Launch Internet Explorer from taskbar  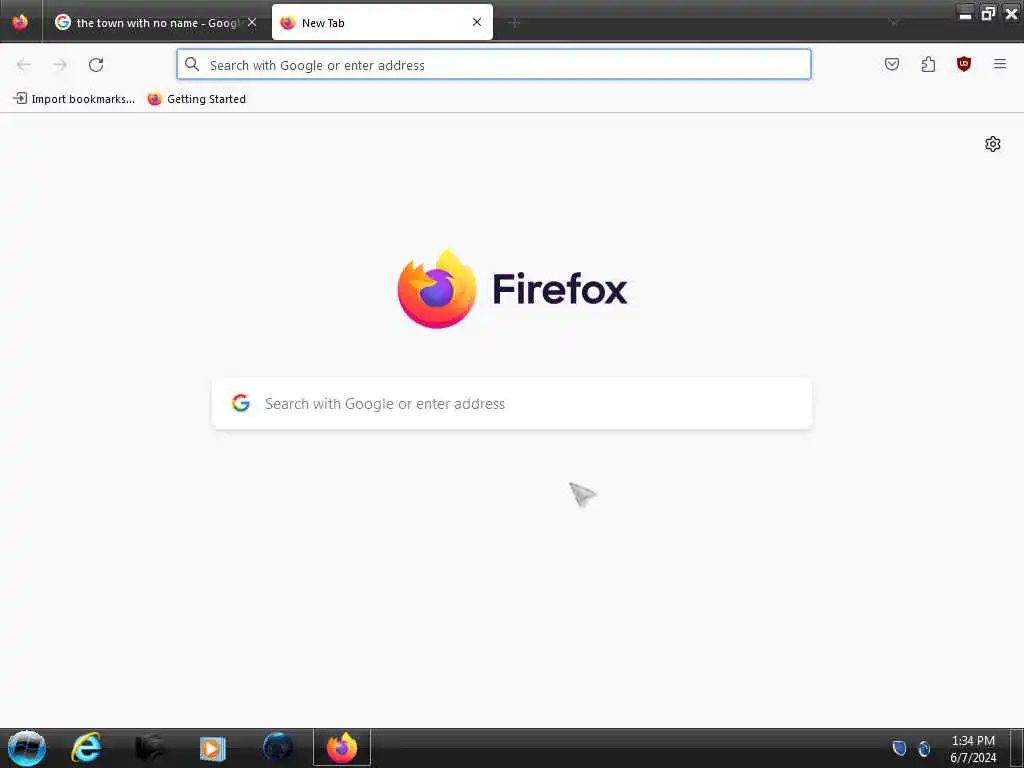click(86, 748)
